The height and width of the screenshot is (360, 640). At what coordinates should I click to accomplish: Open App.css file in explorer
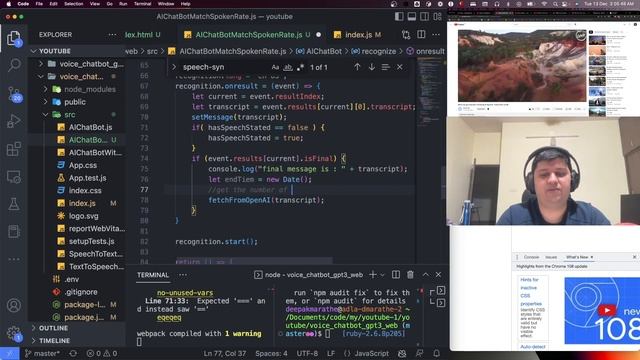tap(83, 165)
